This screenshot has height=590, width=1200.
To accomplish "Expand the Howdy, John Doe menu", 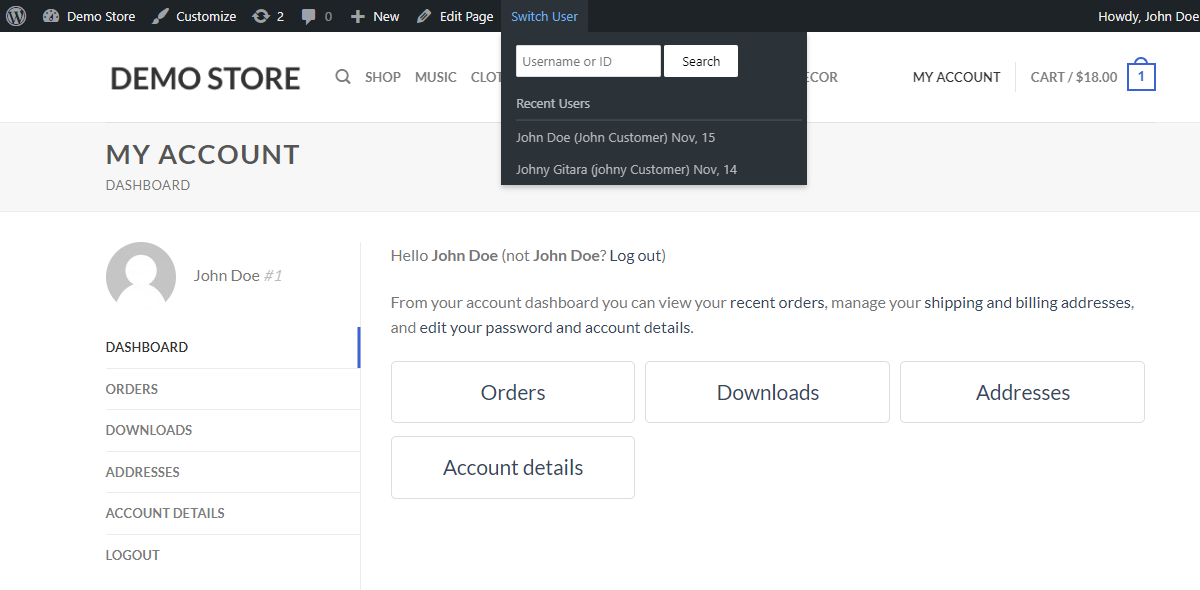I will pos(1147,16).
